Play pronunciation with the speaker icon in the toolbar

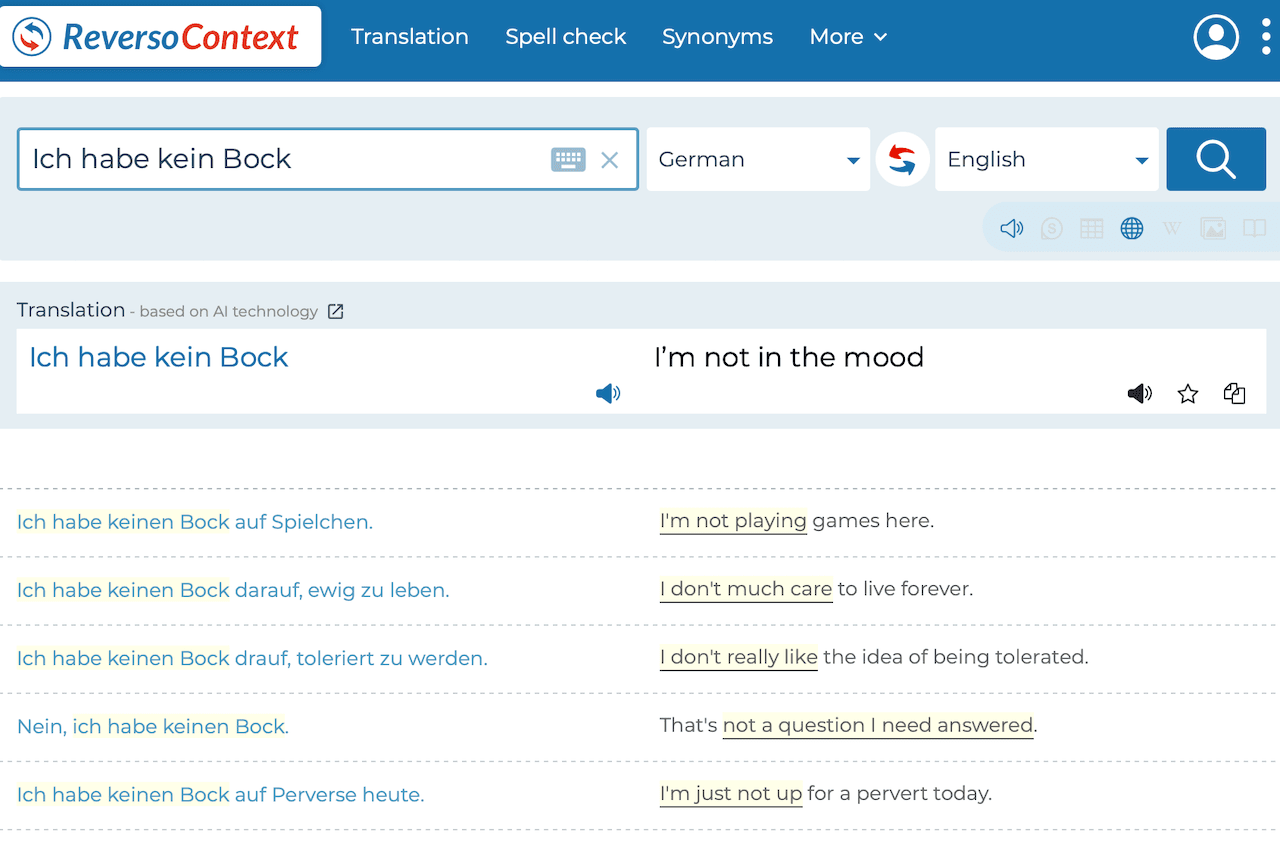(1011, 227)
